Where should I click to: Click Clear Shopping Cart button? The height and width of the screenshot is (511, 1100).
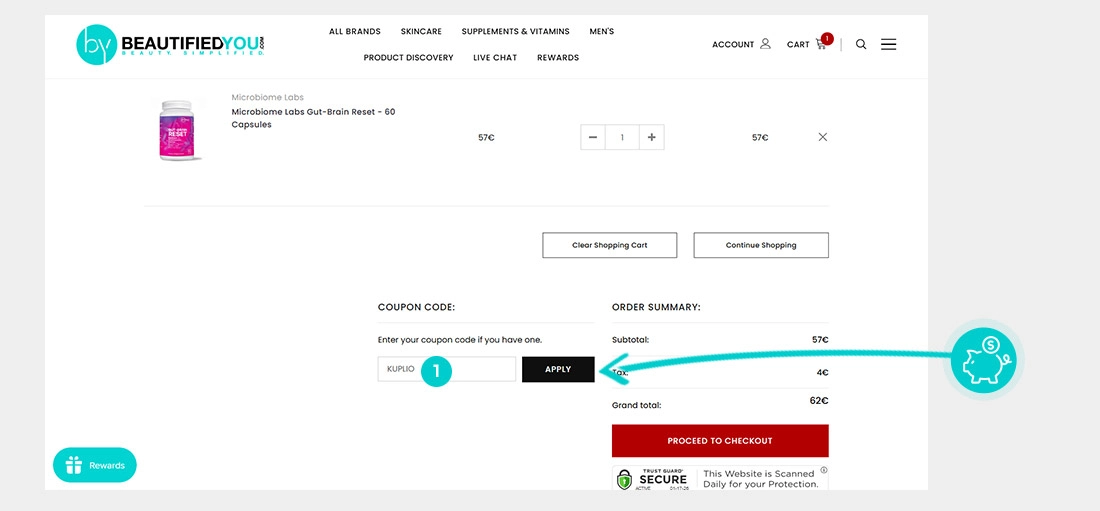click(610, 245)
